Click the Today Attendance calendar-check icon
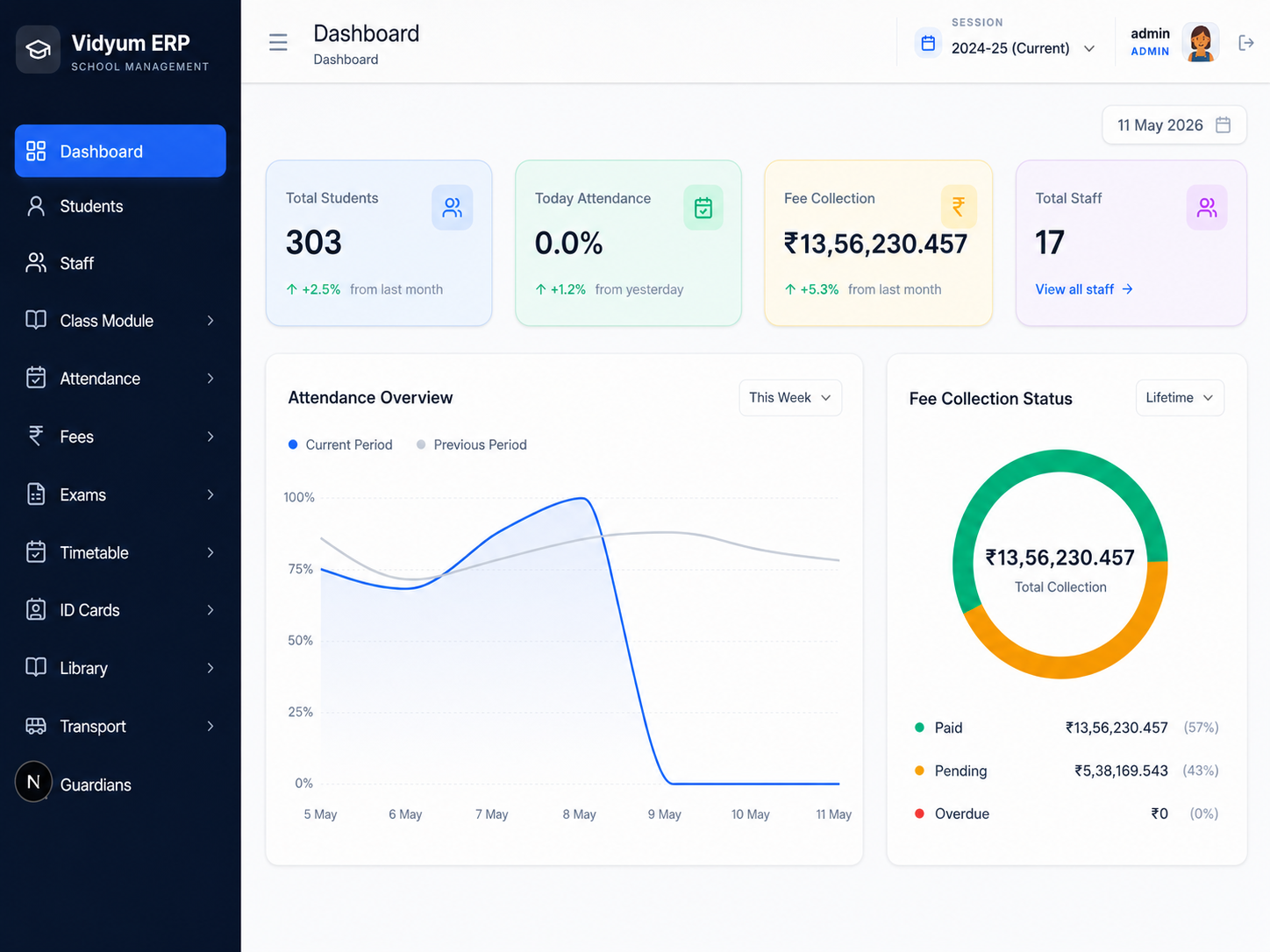Image resolution: width=1270 pixels, height=952 pixels. (x=703, y=208)
